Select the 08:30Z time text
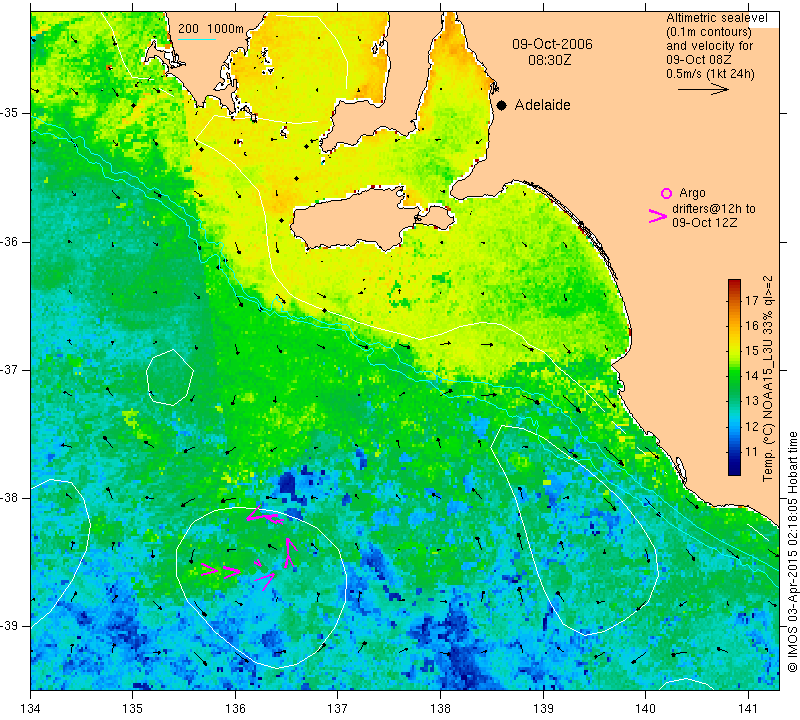This screenshot has height=720, width=800. [x=549, y=60]
